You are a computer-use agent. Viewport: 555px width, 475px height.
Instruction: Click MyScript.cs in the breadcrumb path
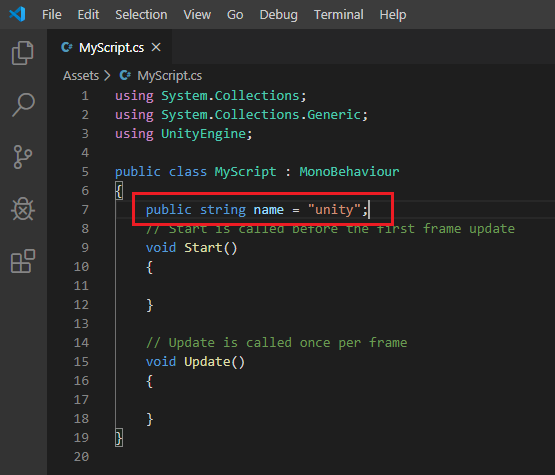[x=170, y=76]
